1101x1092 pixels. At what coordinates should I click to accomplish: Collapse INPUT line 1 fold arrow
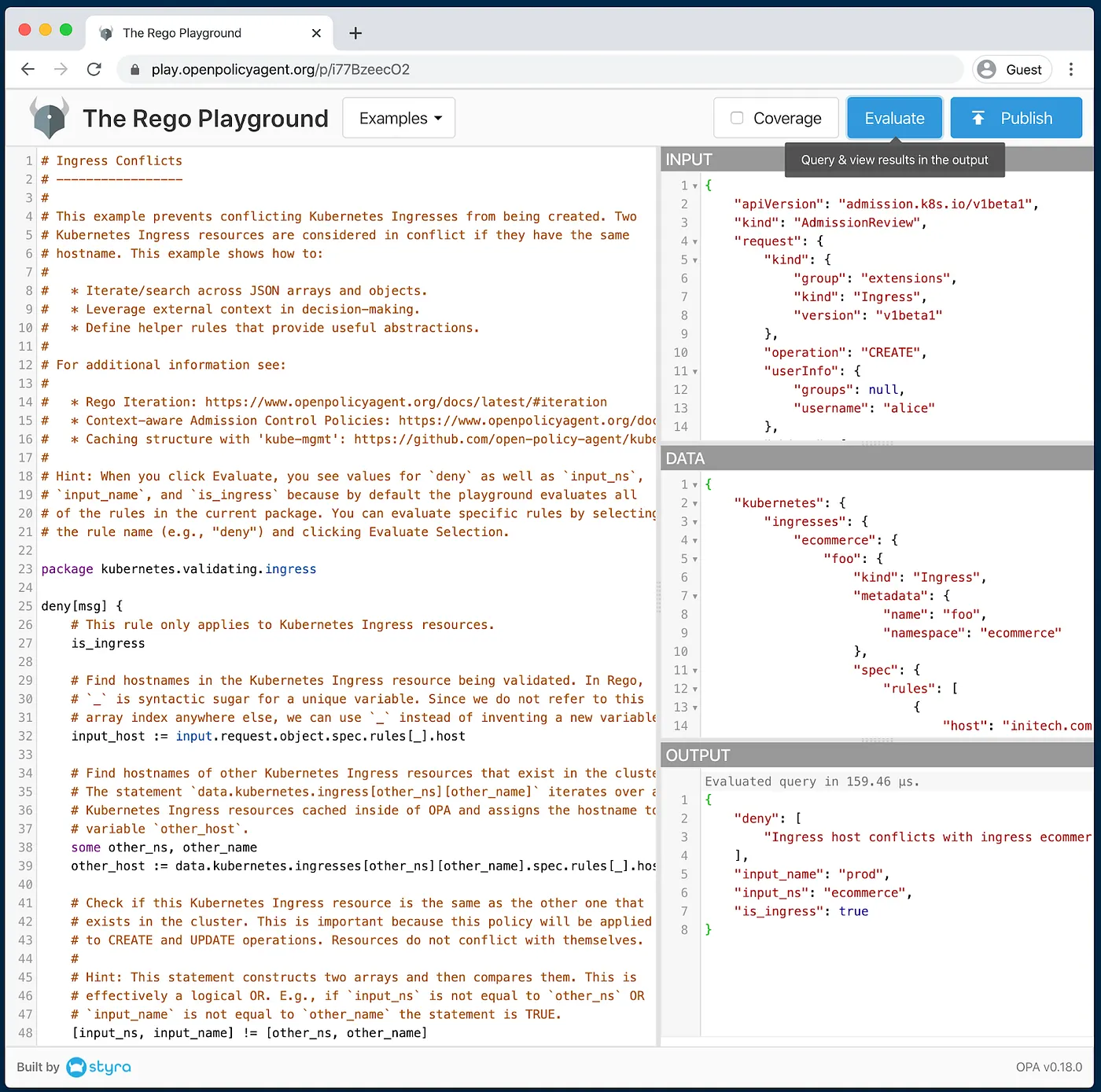tap(695, 186)
